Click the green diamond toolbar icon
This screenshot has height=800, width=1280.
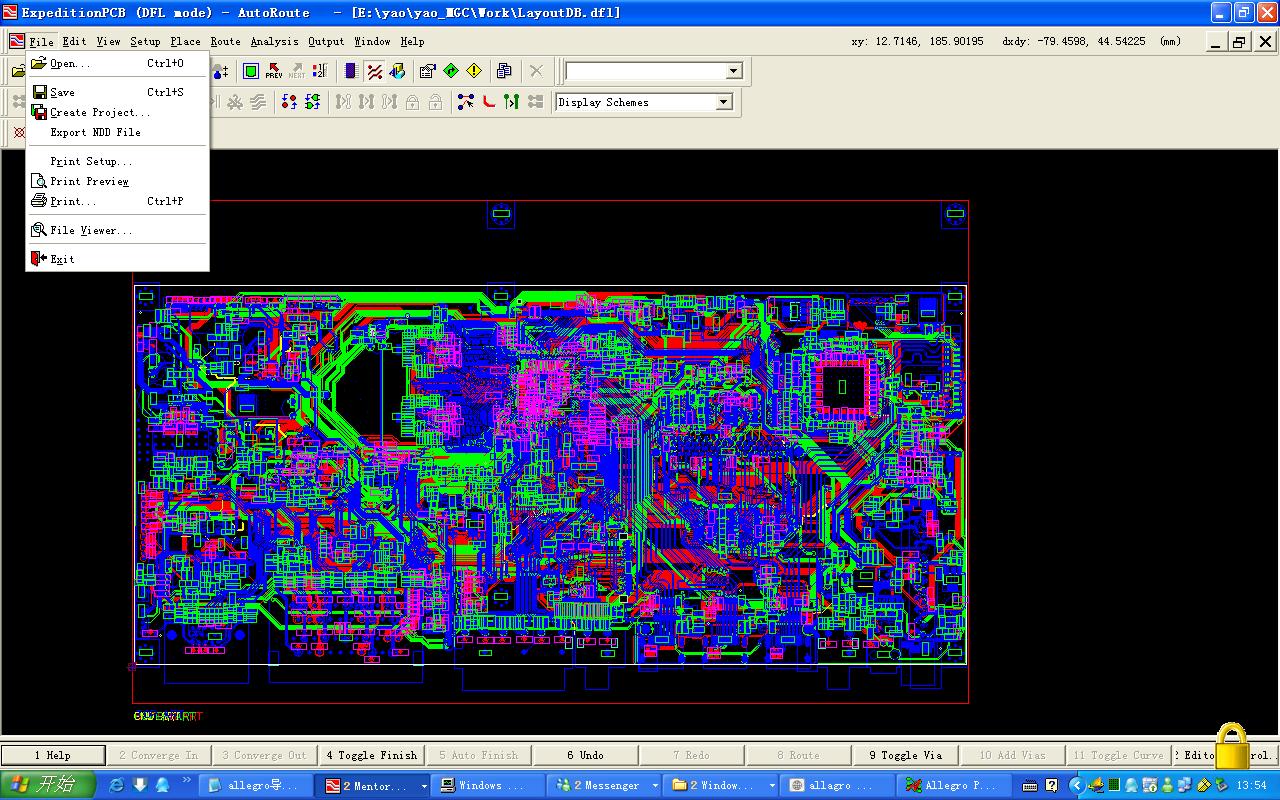click(451, 71)
